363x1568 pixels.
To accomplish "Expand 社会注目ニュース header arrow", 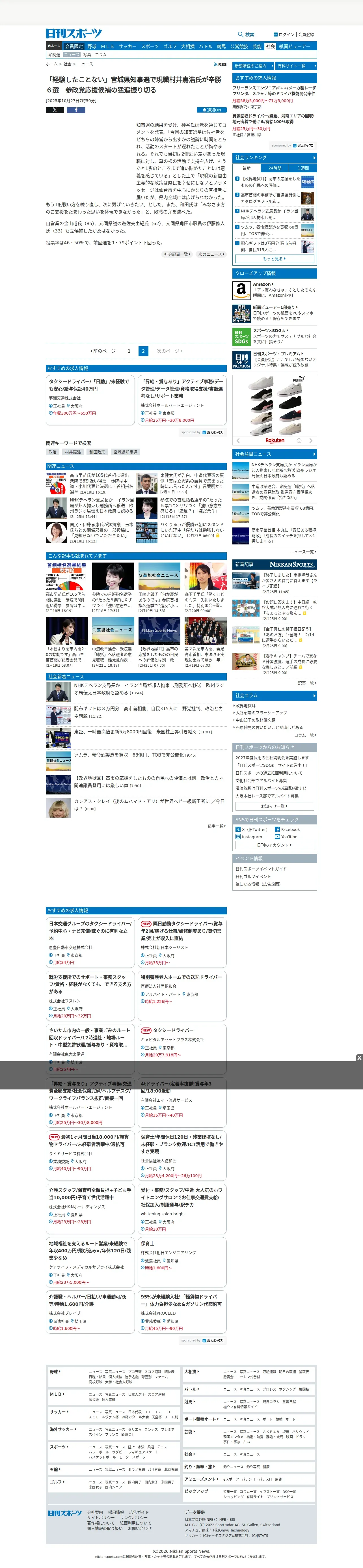I will 314,454.
